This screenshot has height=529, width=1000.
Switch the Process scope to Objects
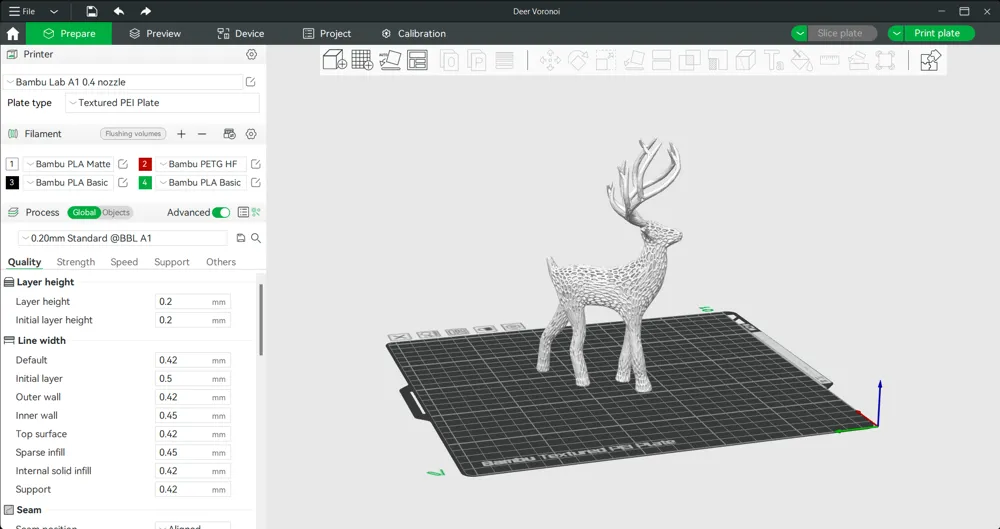click(116, 212)
